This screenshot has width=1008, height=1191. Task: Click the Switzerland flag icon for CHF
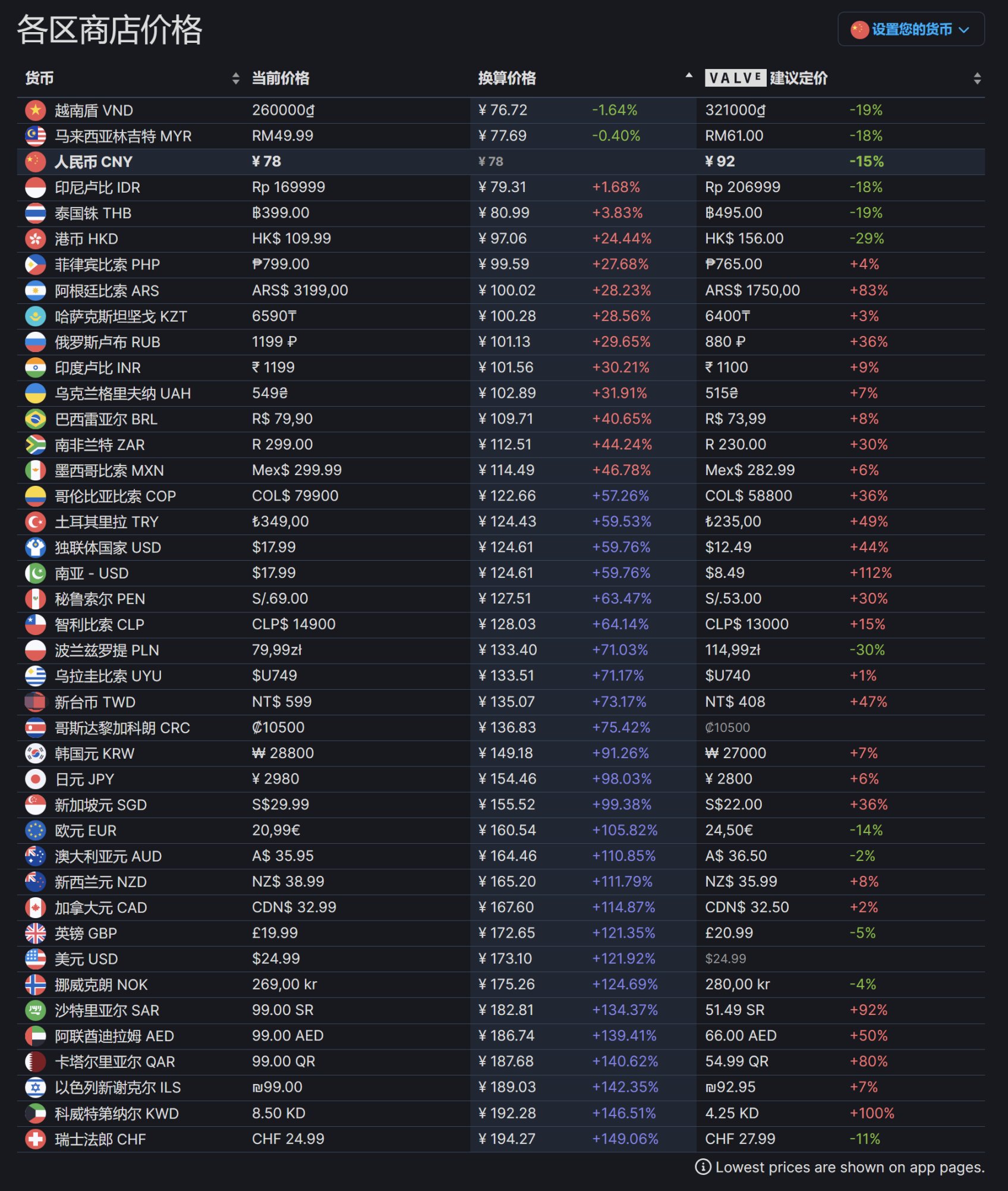[36, 1139]
